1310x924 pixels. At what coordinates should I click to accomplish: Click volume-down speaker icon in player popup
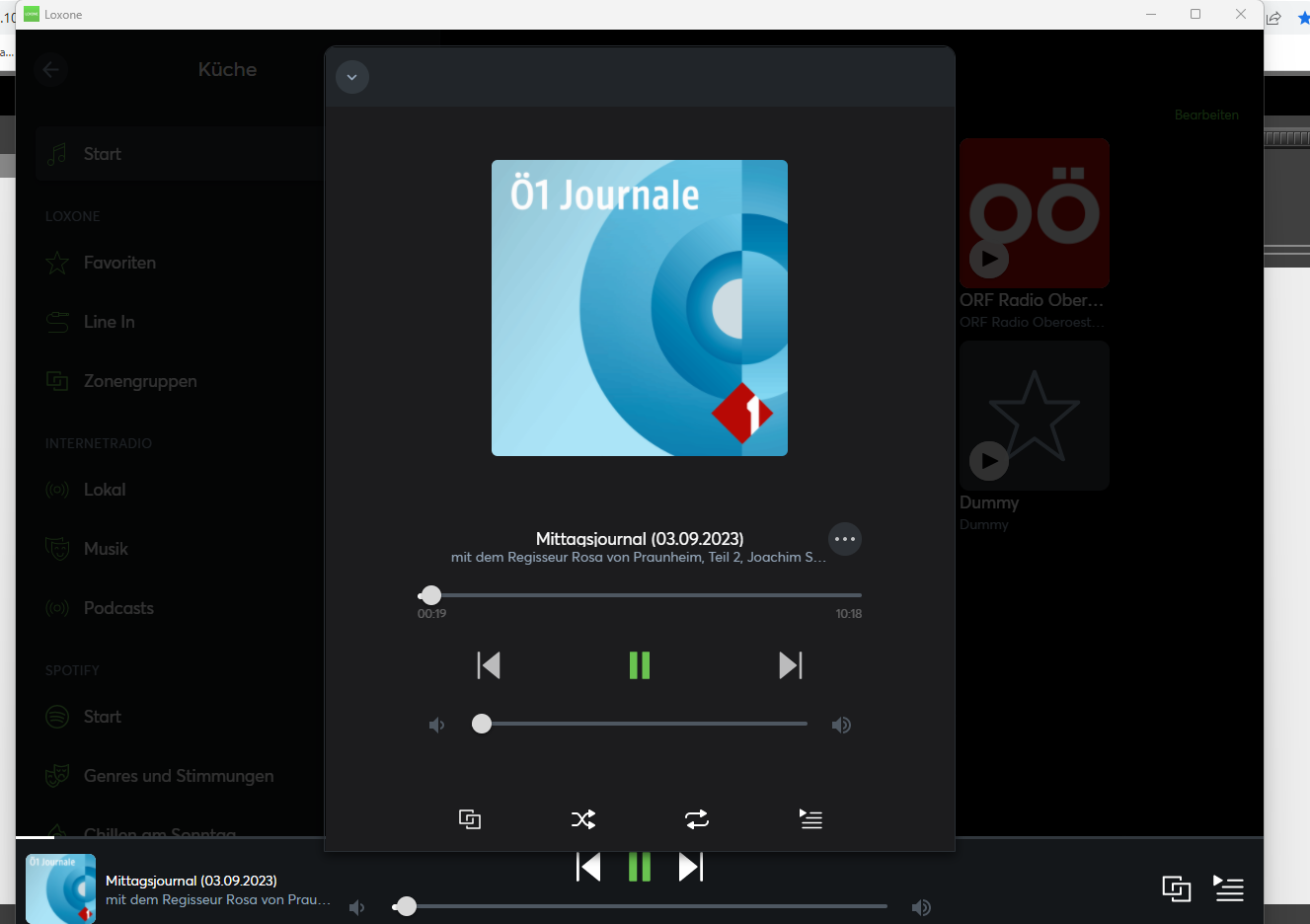[x=437, y=725]
